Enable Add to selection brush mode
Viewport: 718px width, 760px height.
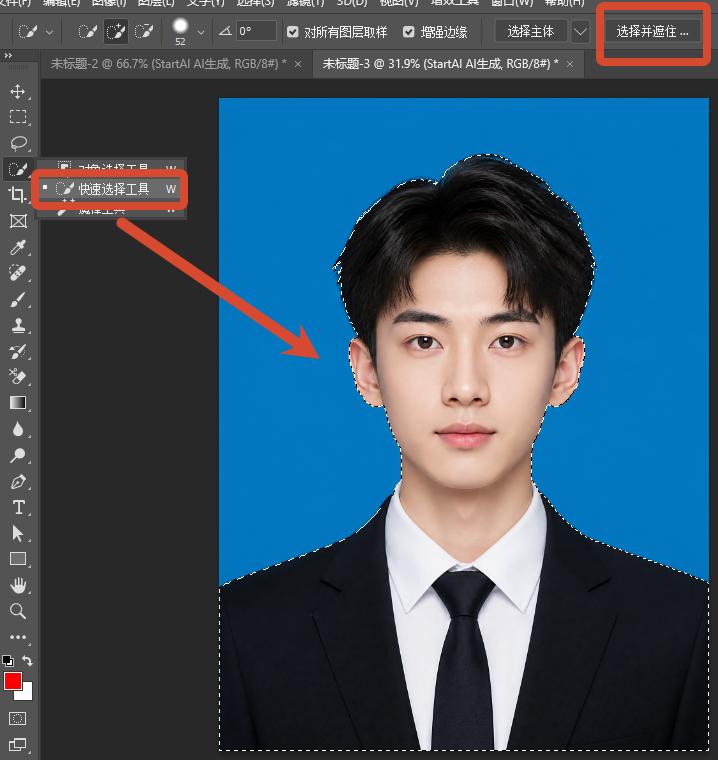pos(115,32)
